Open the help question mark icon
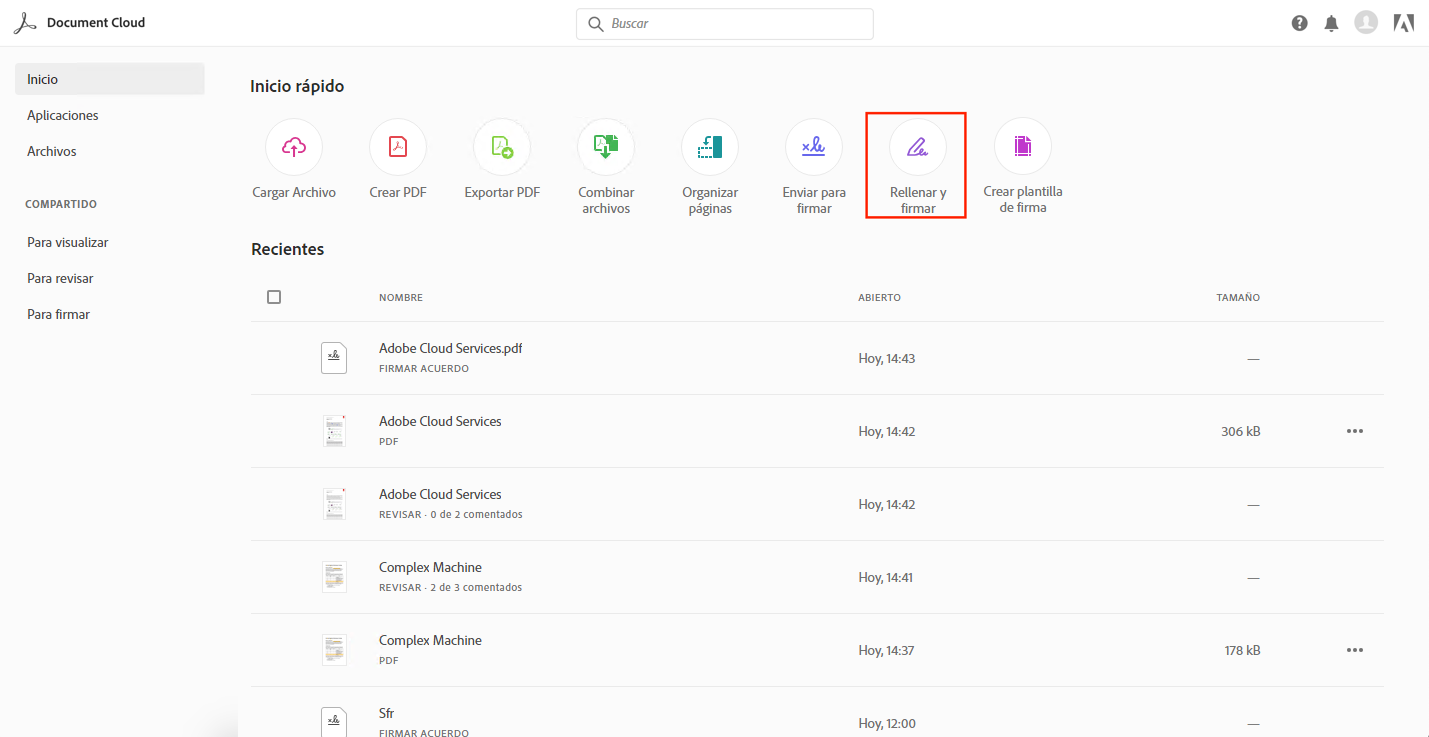The height and width of the screenshot is (737, 1429). (1300, 23)
